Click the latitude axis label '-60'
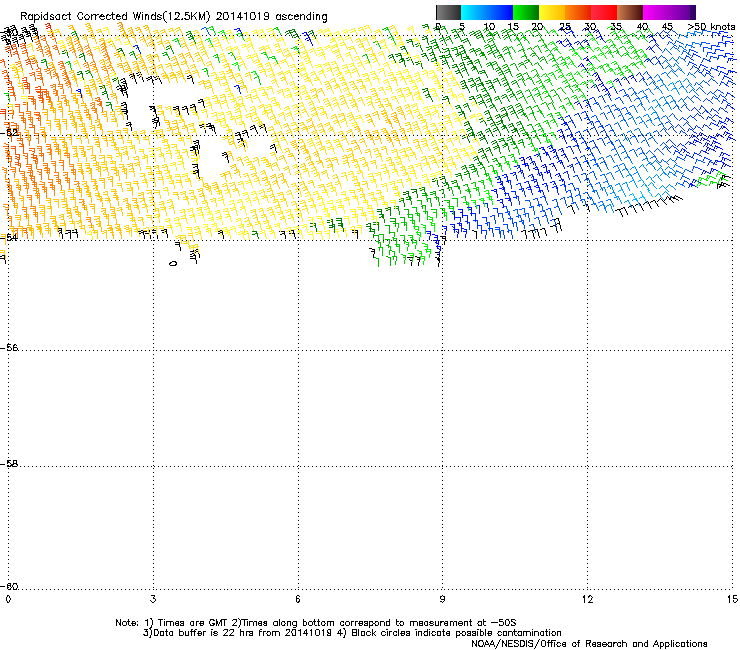 coord(9,586)
